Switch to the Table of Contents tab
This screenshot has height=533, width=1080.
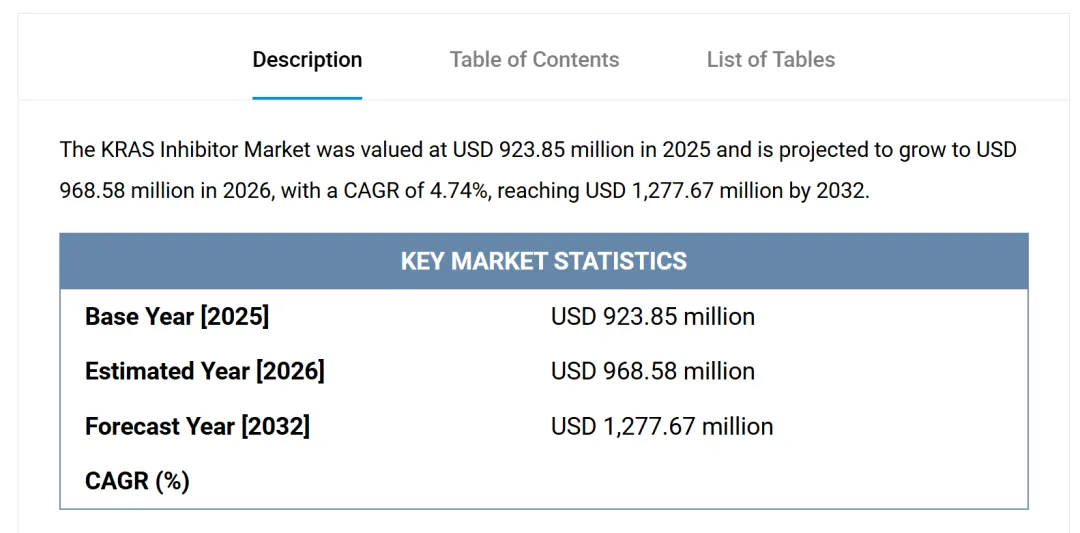pyautogui.click(x=534, y=60)
